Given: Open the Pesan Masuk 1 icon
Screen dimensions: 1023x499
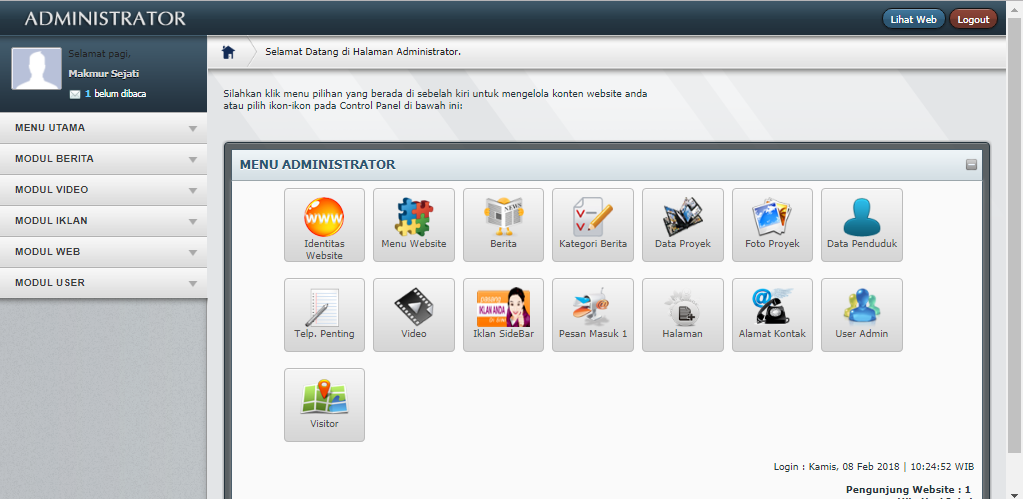Looking at the screenshot, I should 593,314.
